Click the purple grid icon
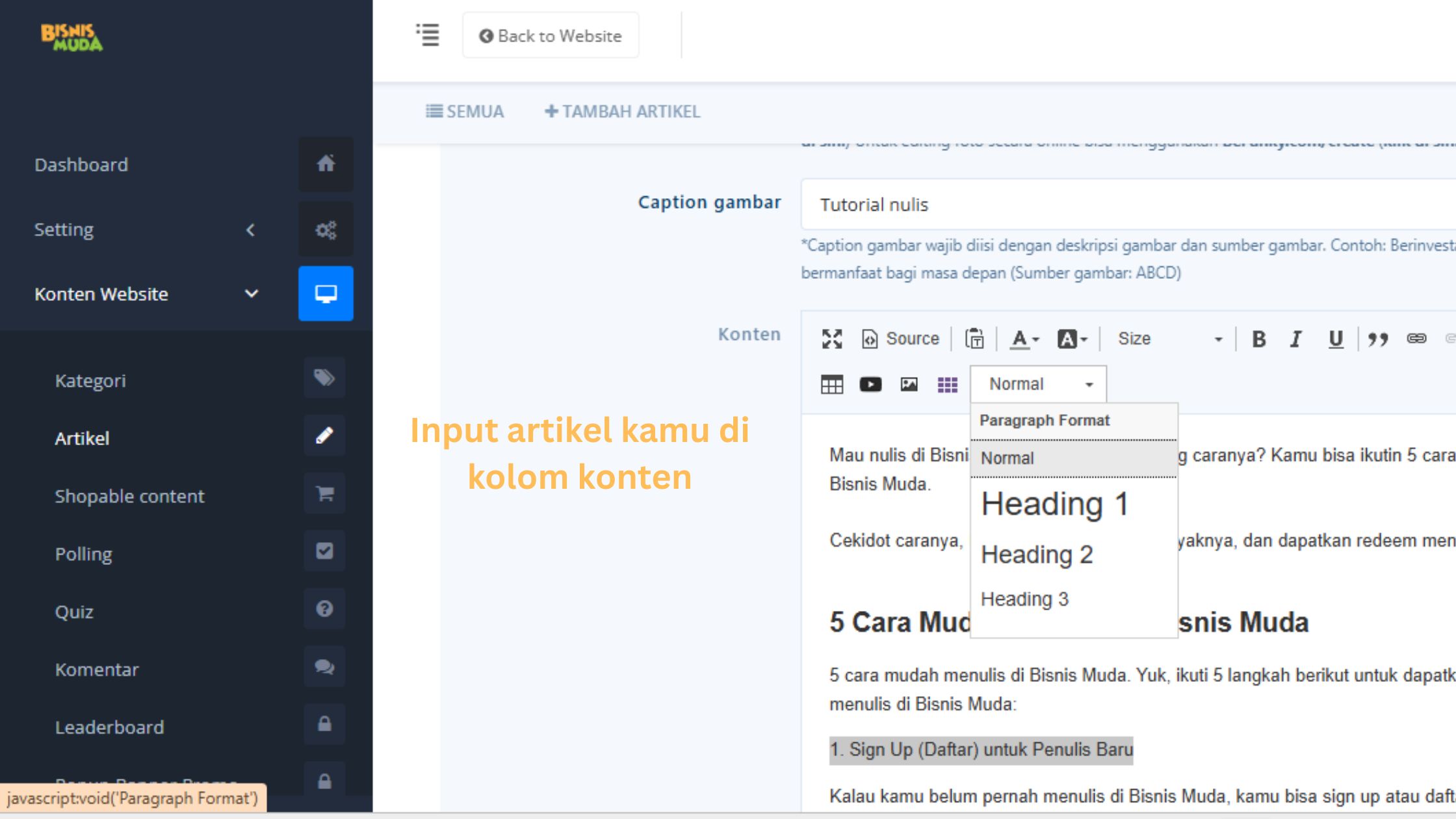The width and height of the screenshot is (1456, 819). 948,385
